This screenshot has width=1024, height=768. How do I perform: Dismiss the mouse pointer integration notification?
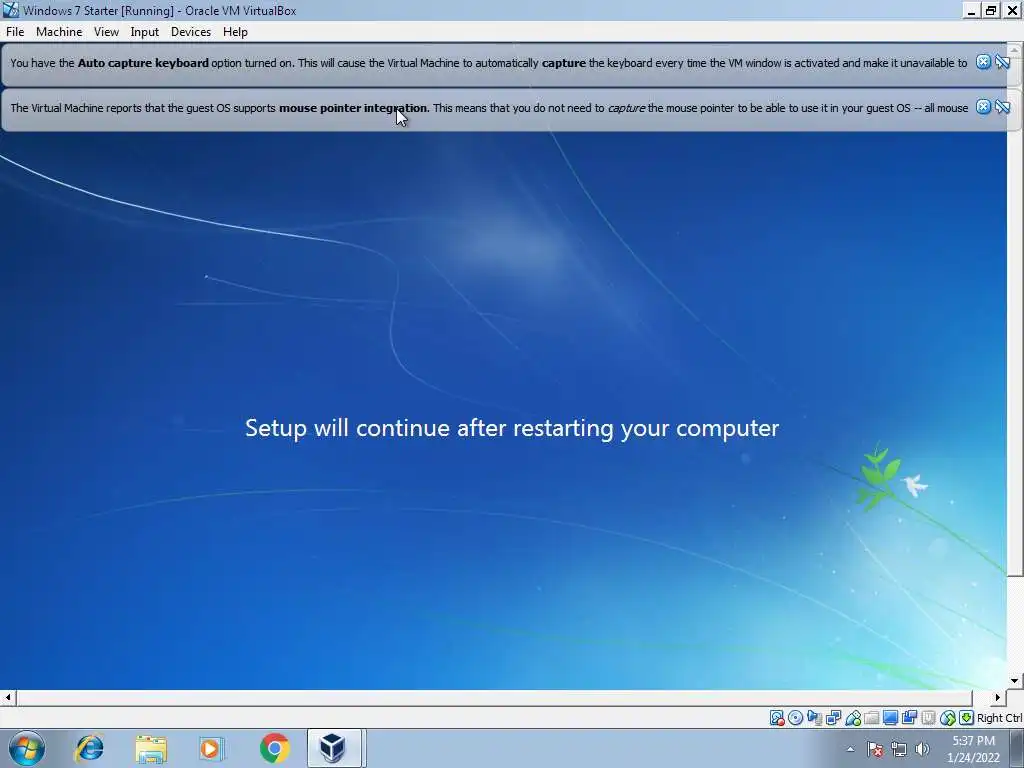[984, 107]
